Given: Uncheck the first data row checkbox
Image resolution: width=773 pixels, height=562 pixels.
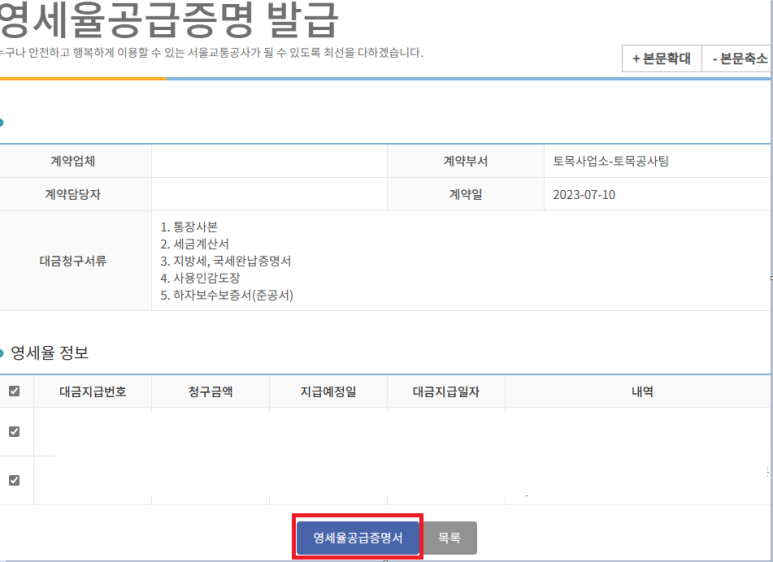Looking at the screenshot, I should (x=14, y=432).
